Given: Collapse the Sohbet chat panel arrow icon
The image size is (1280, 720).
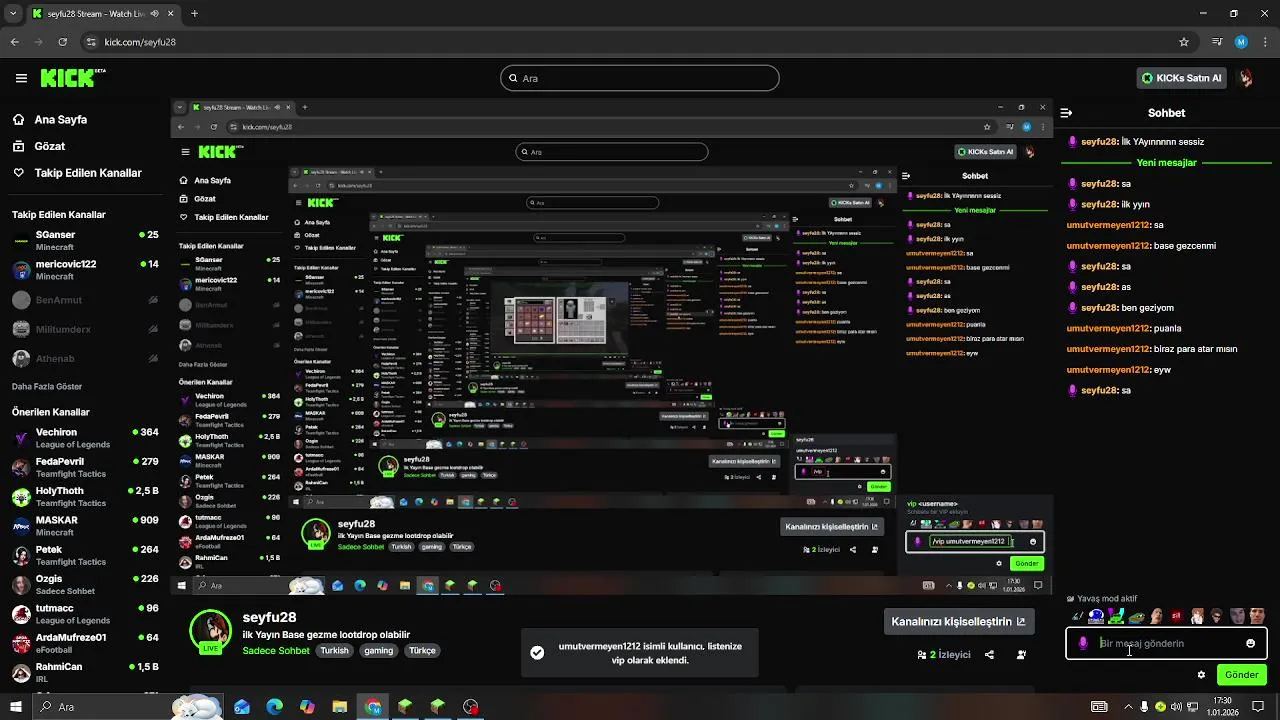Looking at the screenshot, I should (1066, 113).
